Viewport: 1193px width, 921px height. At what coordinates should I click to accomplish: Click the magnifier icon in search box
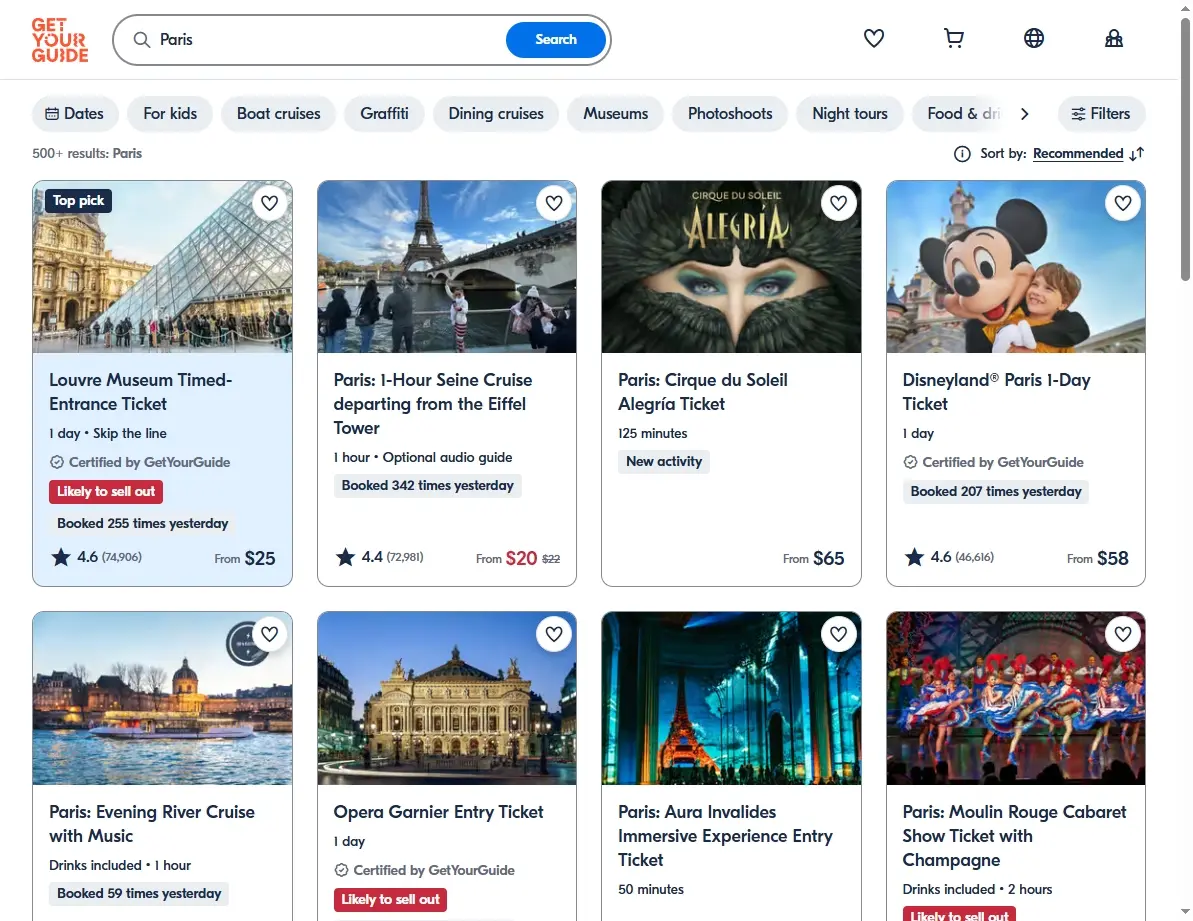click(x=142, y=40)
